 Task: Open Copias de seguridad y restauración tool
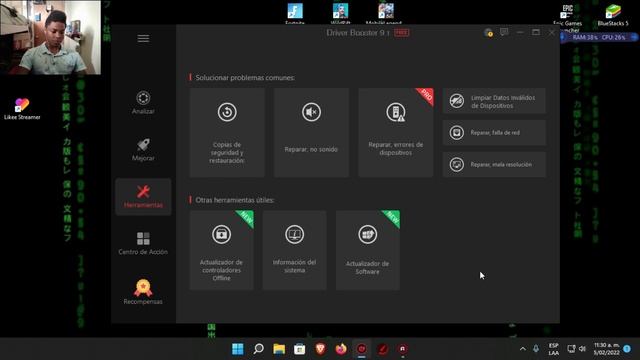point(227,133)
